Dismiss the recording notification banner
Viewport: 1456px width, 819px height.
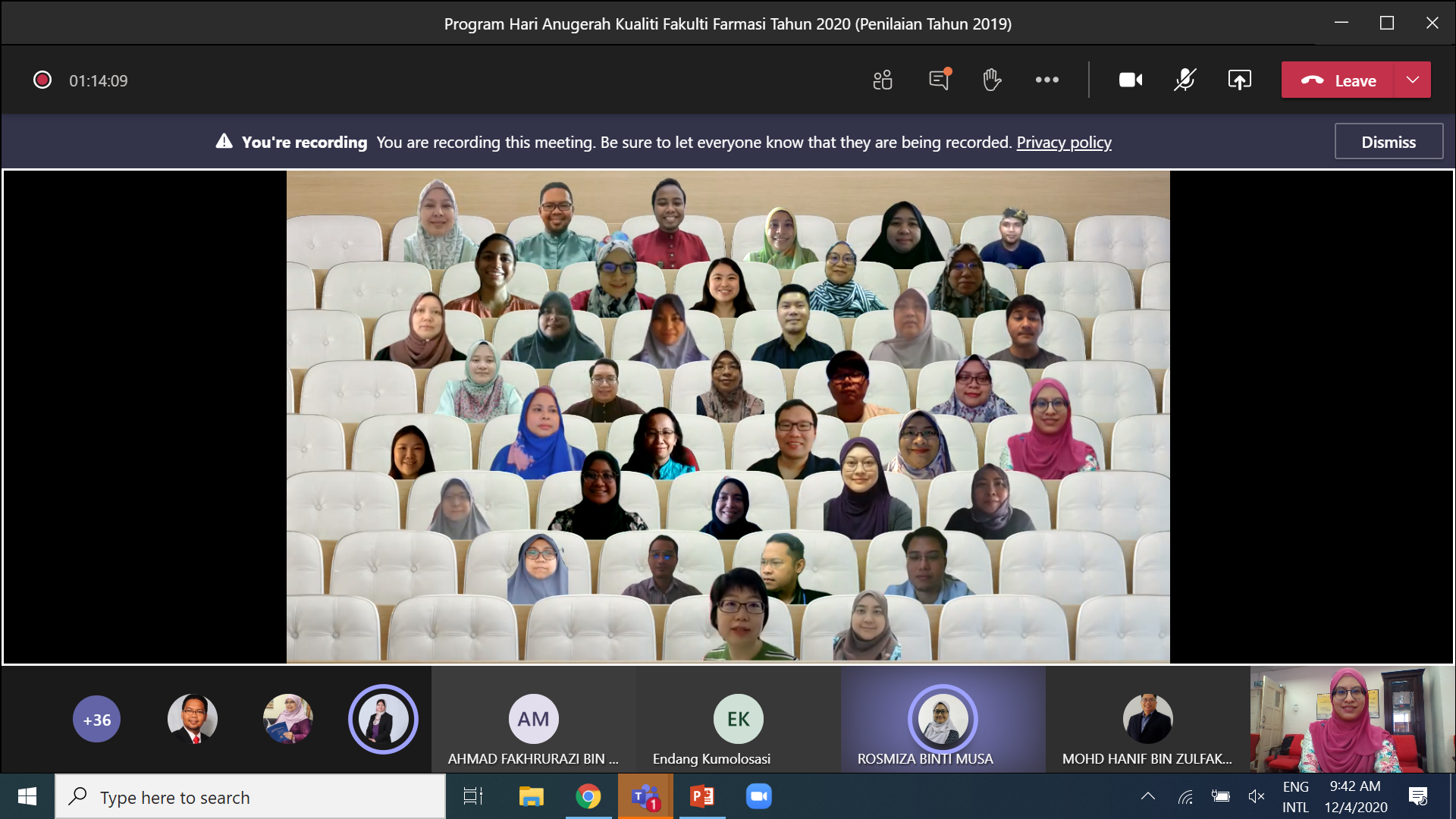point(1388,142)
